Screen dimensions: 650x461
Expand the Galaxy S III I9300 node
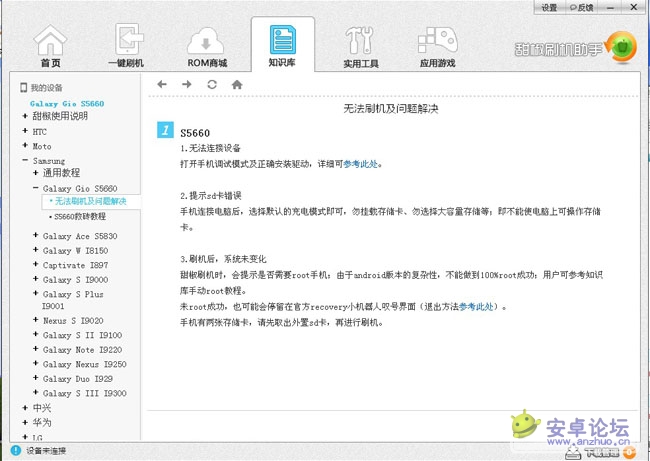tap(36, 392)
